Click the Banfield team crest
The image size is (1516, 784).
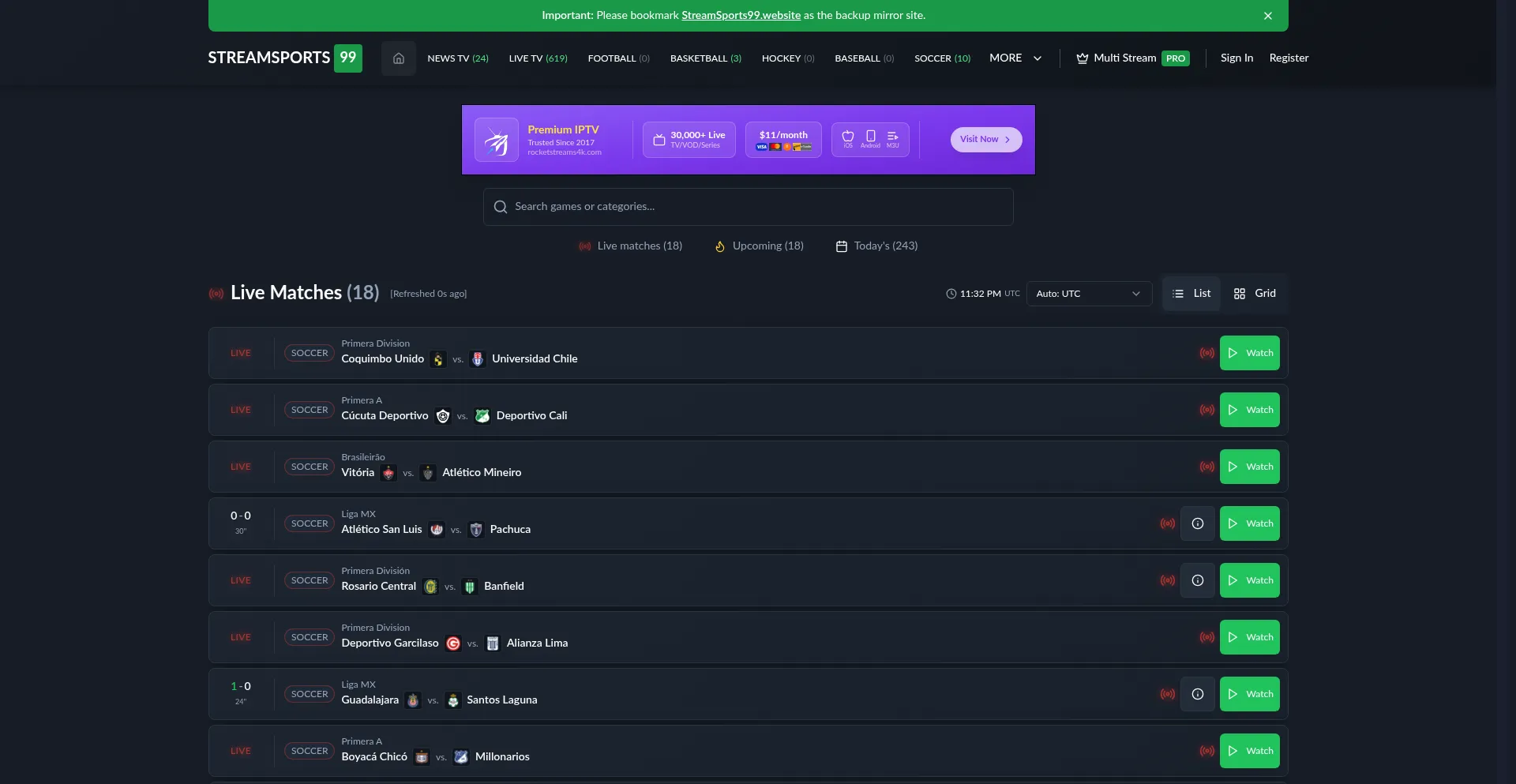pos(470,587)
